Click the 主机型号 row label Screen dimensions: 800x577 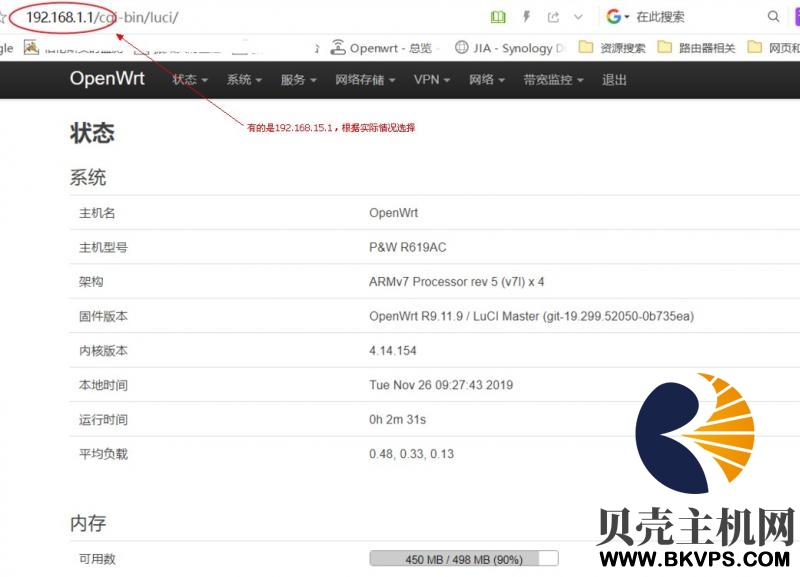(103, 247)
